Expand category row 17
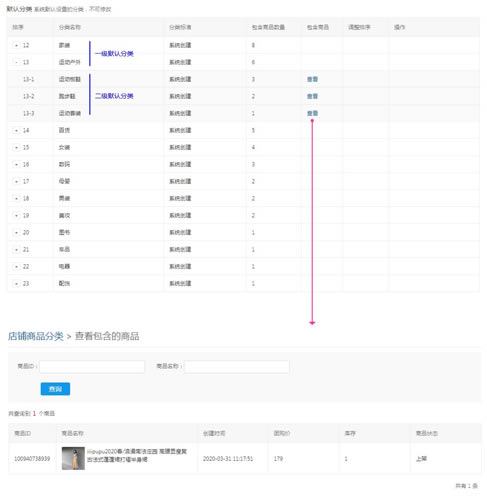This screenshot has height=500, width=487. click(16, 181)
